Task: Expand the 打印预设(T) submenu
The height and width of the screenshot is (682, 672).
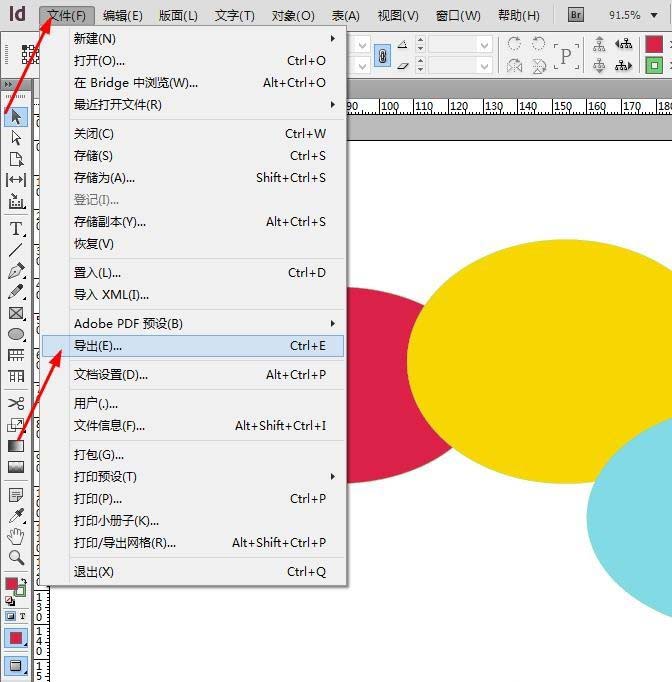Action: tap(333, 476)
